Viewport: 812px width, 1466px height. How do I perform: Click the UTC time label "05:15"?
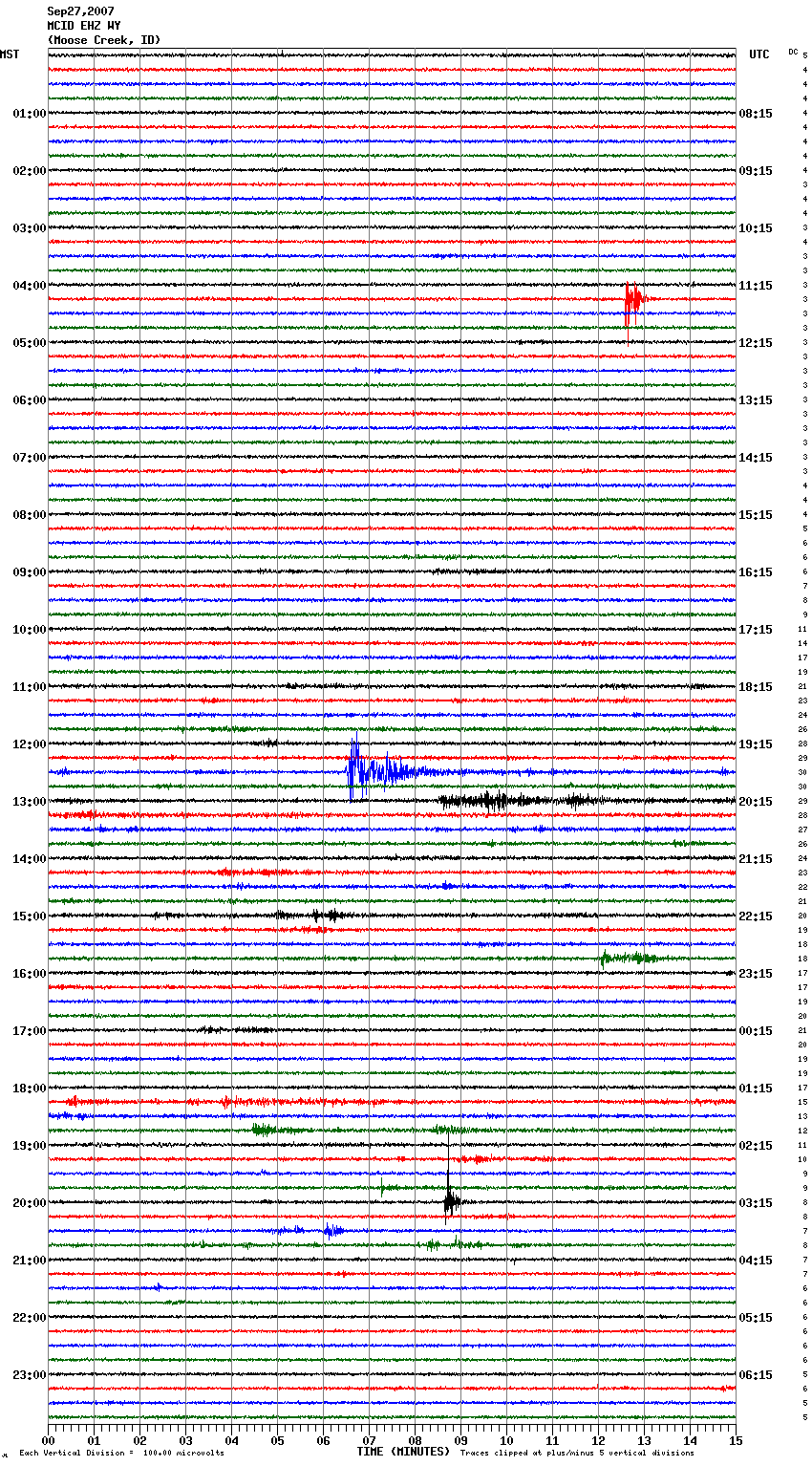coord(756,1318)
